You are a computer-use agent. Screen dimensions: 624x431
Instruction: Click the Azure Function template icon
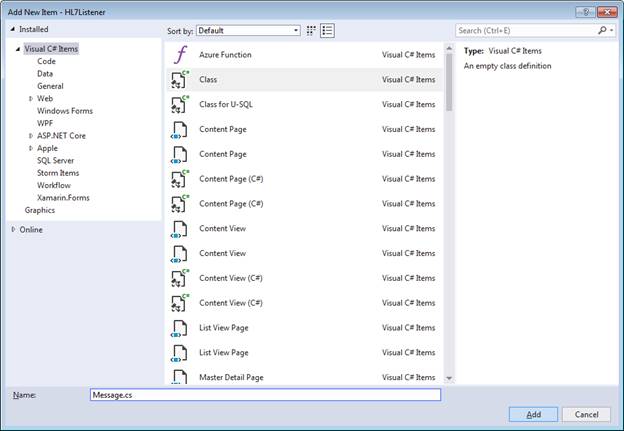coord(179,55)
